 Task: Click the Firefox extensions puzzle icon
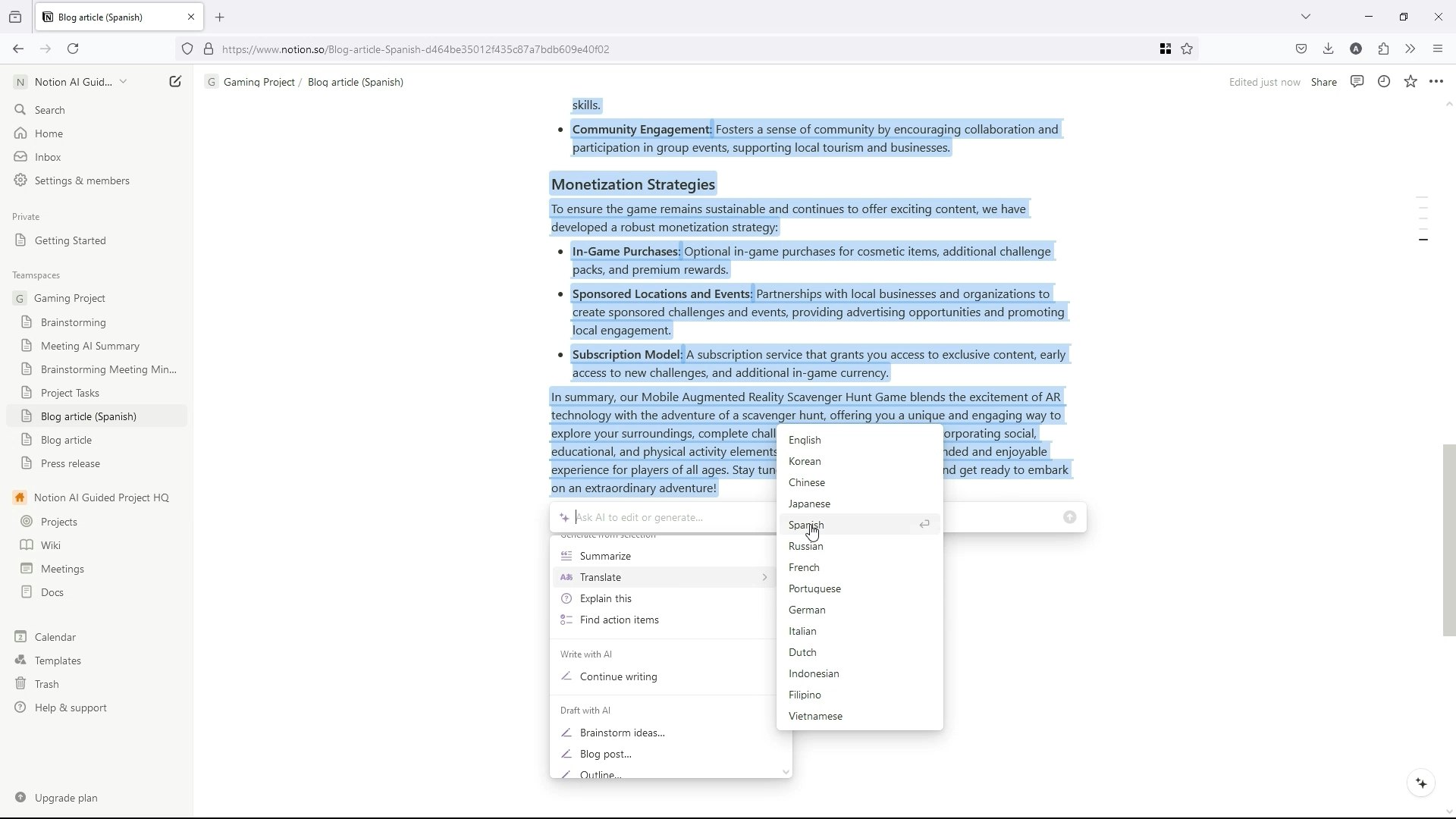point(1383,49)
